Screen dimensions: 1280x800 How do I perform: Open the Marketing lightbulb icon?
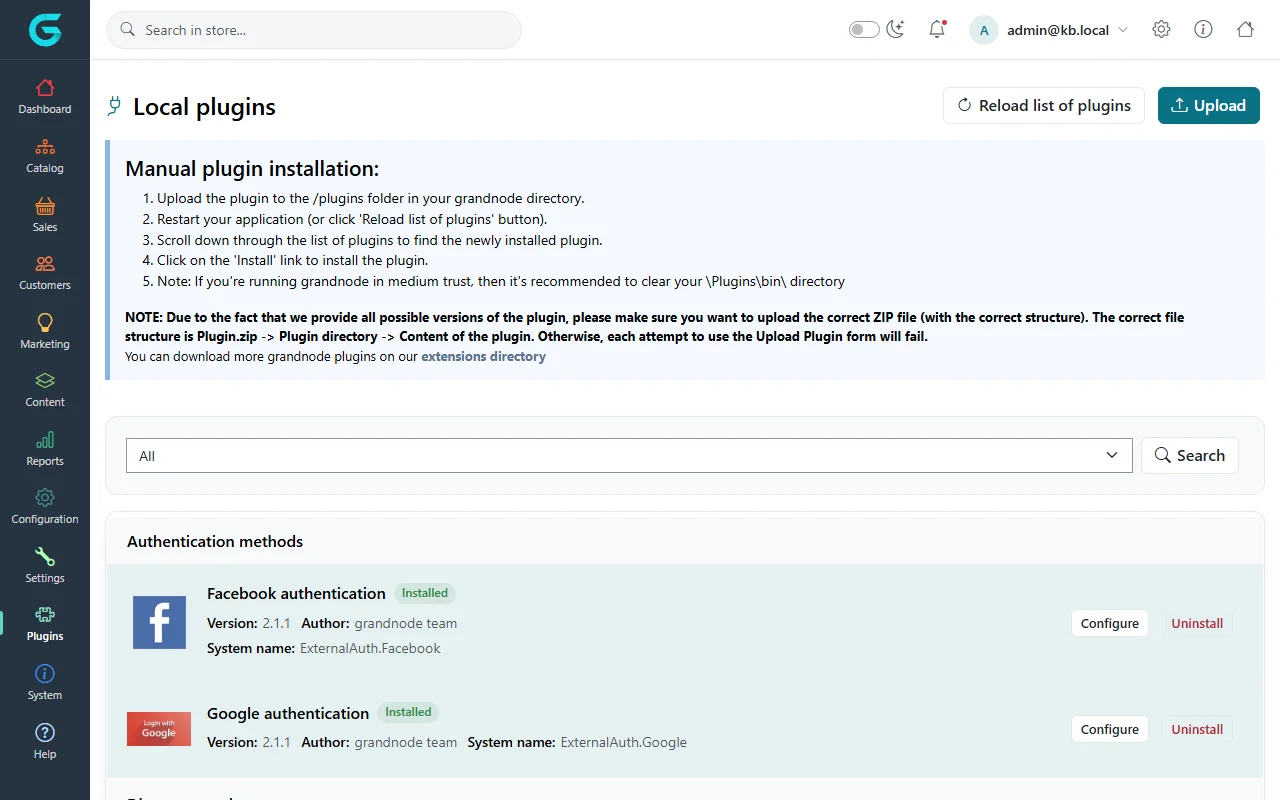point(45,323)
